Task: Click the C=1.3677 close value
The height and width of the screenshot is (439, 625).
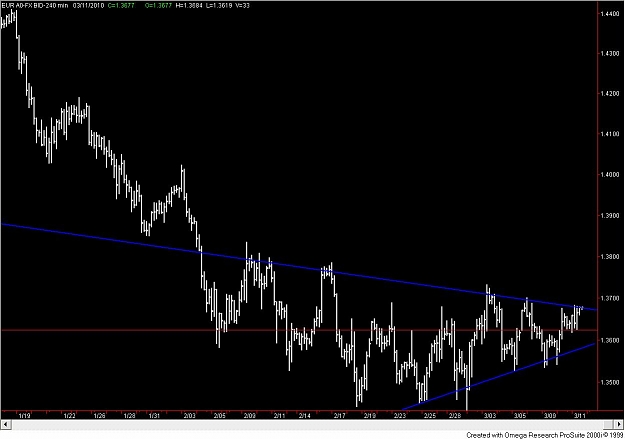Action: coord(121,6)
